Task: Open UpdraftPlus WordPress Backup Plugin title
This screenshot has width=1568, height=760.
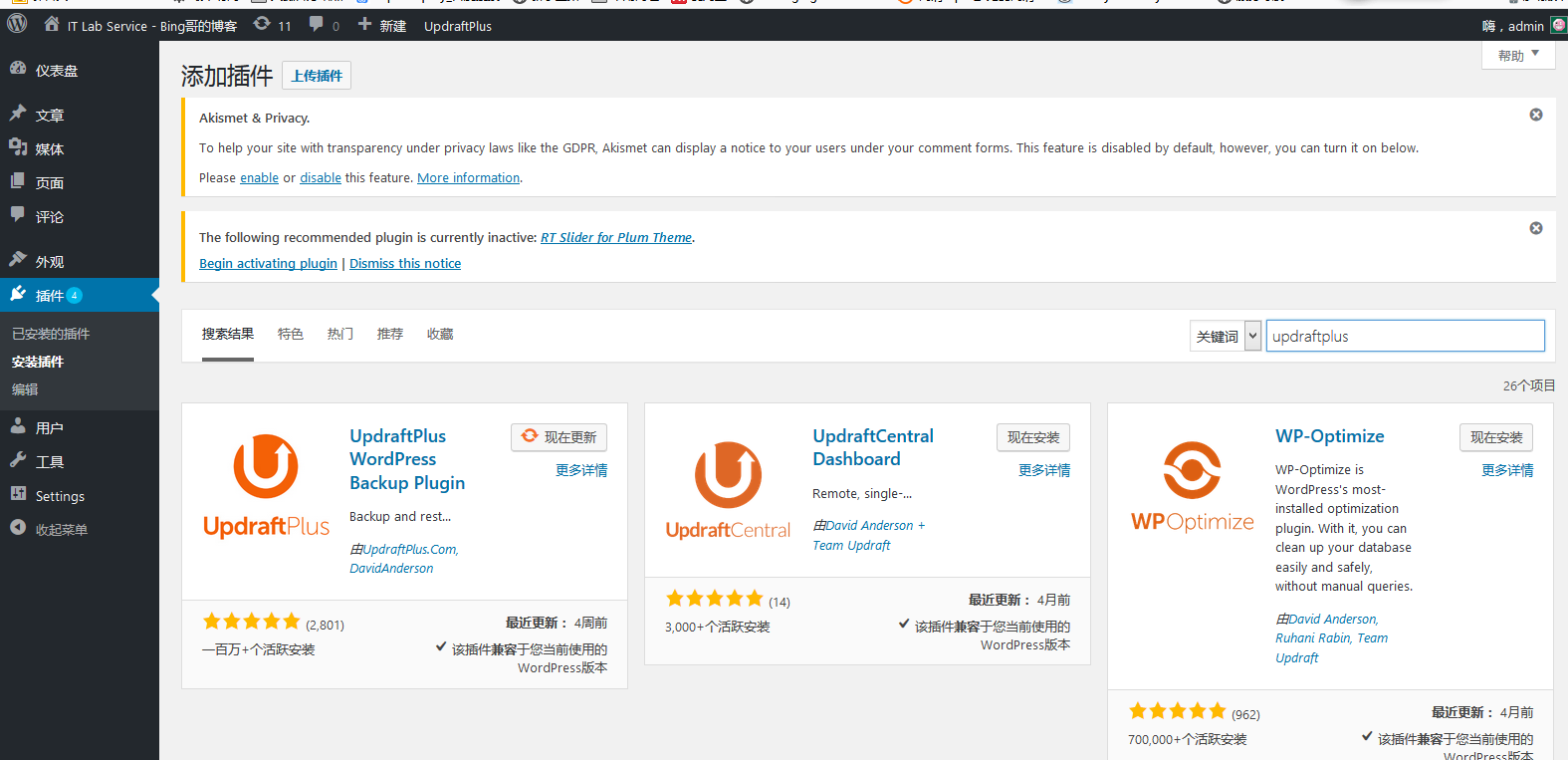Action: click(407, 459)
